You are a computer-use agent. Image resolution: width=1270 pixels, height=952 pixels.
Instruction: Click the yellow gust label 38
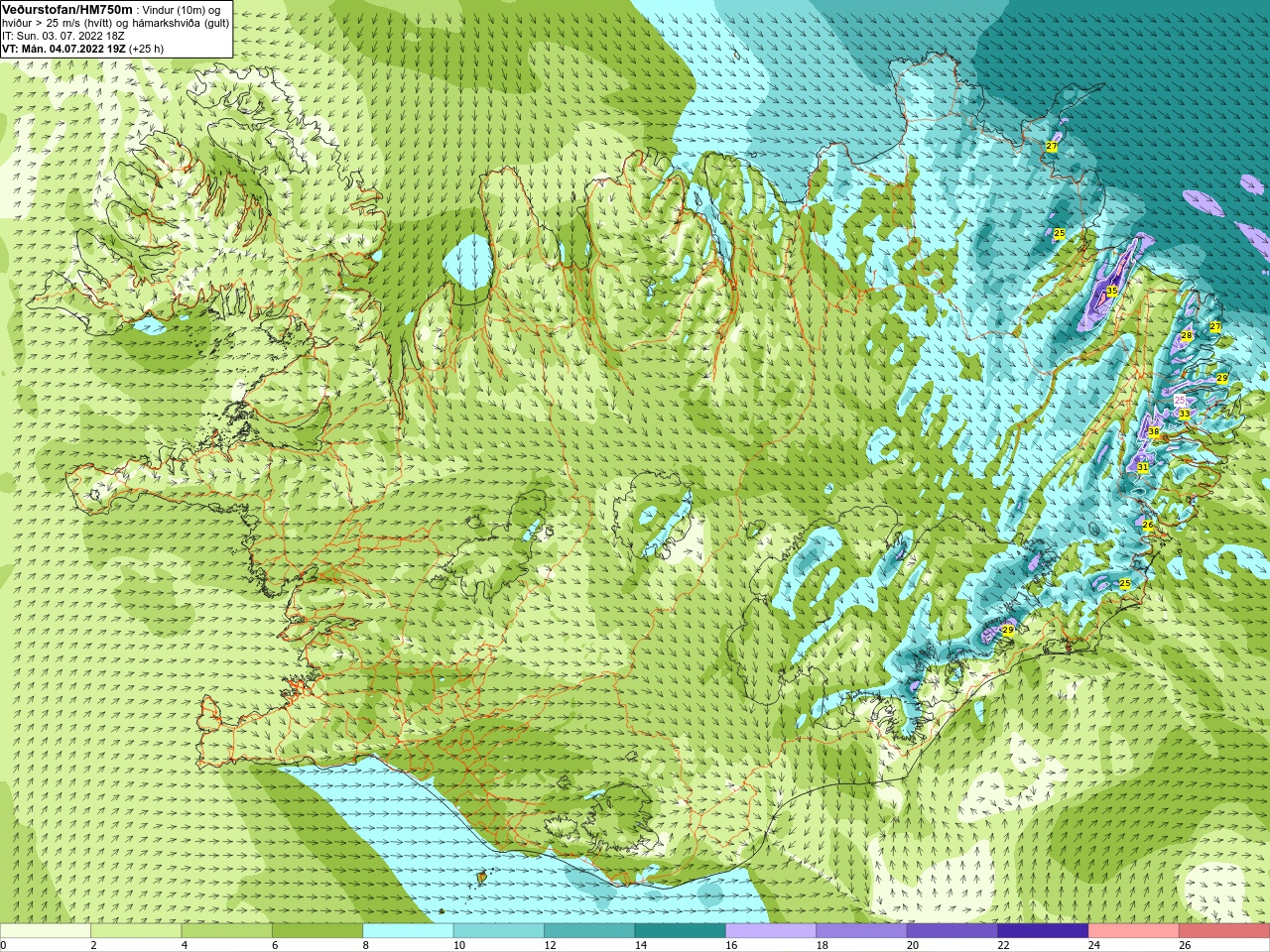pos(1154,432)
